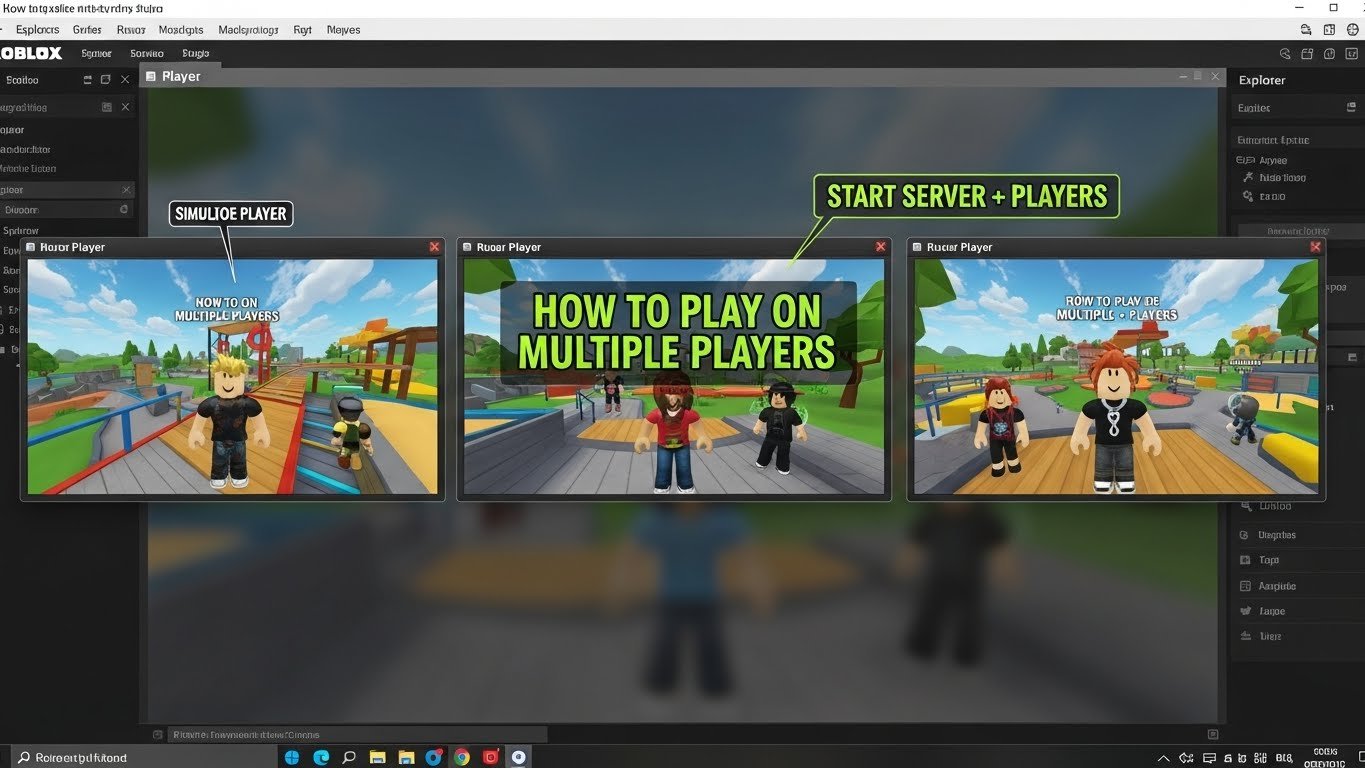The width and height of the screenshot is (1365, 768).
Task: Select the "Sgmor" tab beside the ROBLOX logo
Action: pos(96,54)
